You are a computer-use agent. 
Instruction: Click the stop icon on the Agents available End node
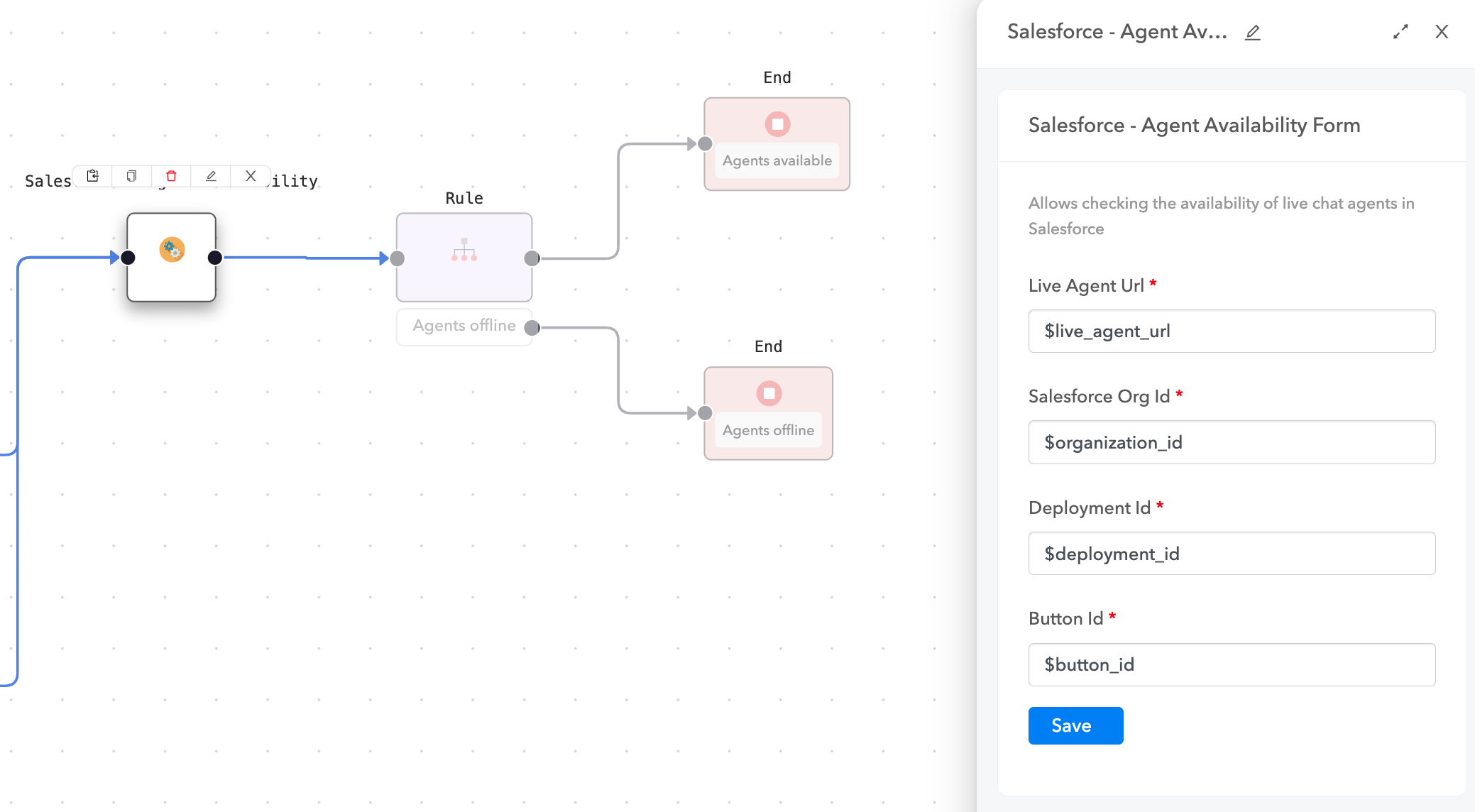click(x=777, y=124)
